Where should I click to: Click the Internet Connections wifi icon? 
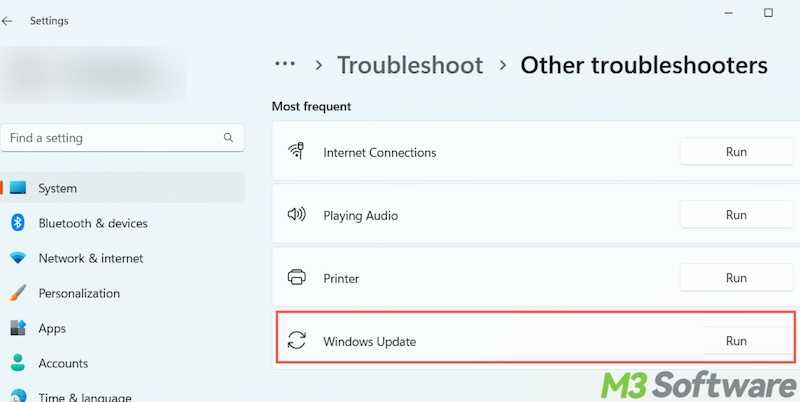(x=296, y=152)
